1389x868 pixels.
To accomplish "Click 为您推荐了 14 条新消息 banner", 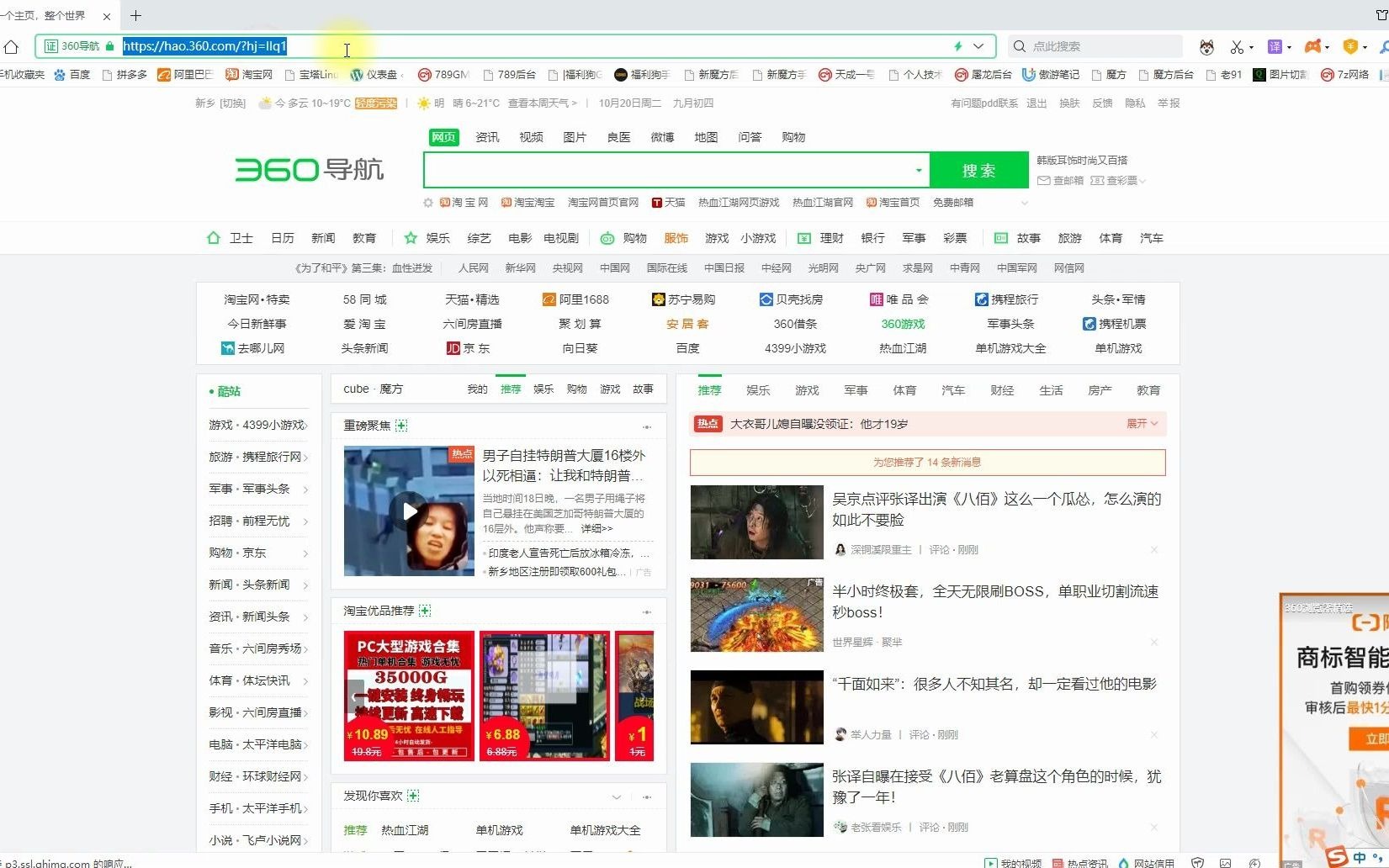I will point(927,463).
